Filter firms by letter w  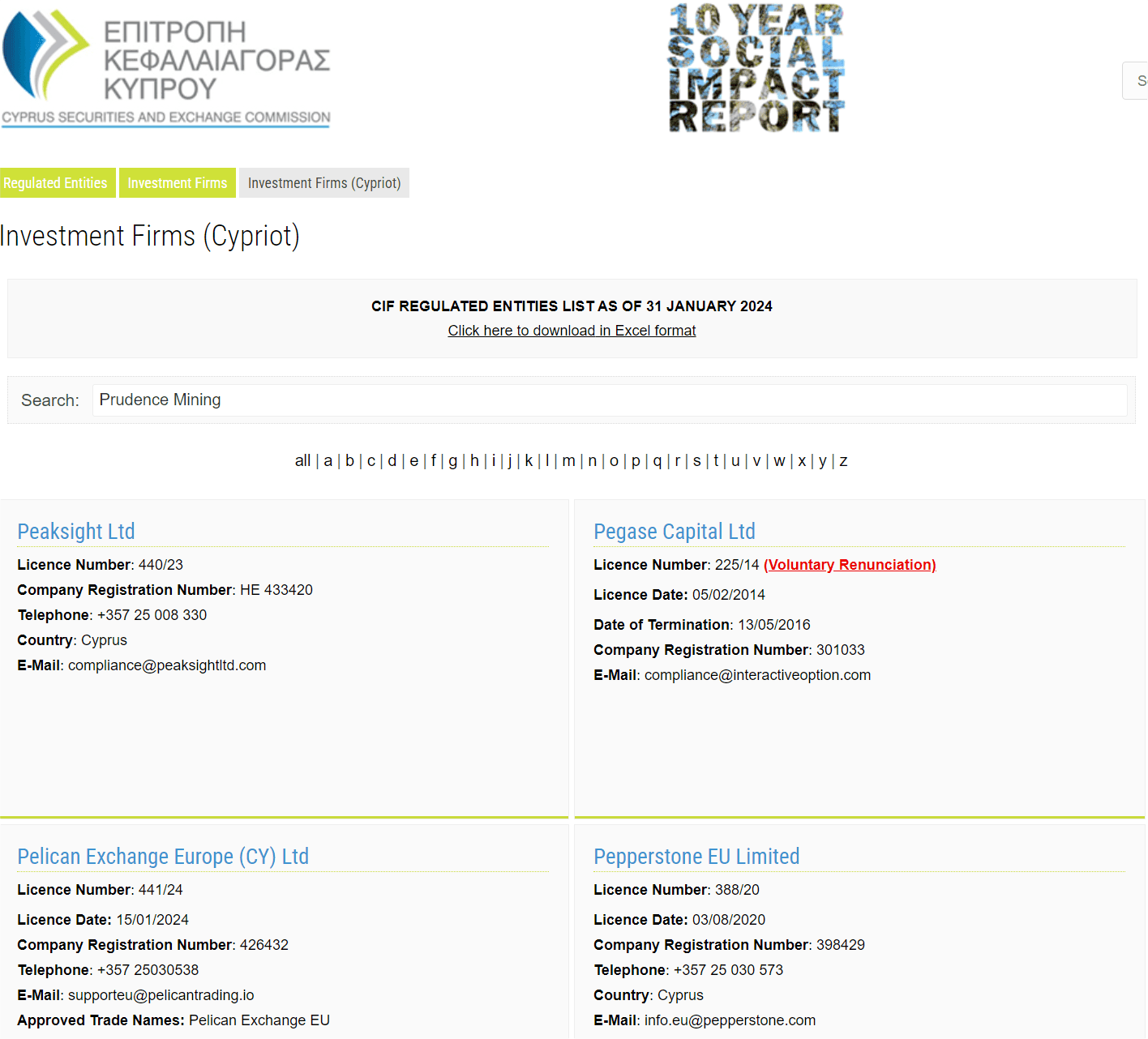pos(779,461)
